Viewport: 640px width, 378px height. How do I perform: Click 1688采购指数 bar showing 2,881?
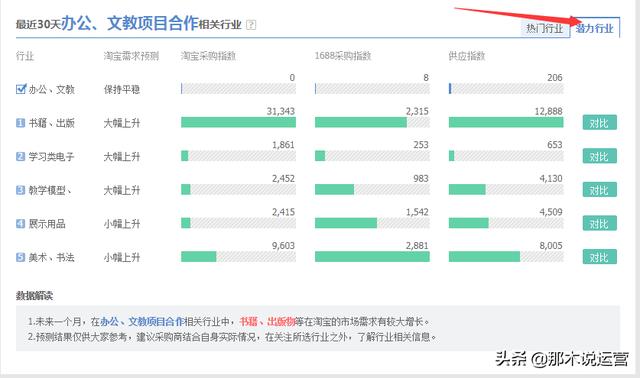pyautogui.click(x=372, y=256)
